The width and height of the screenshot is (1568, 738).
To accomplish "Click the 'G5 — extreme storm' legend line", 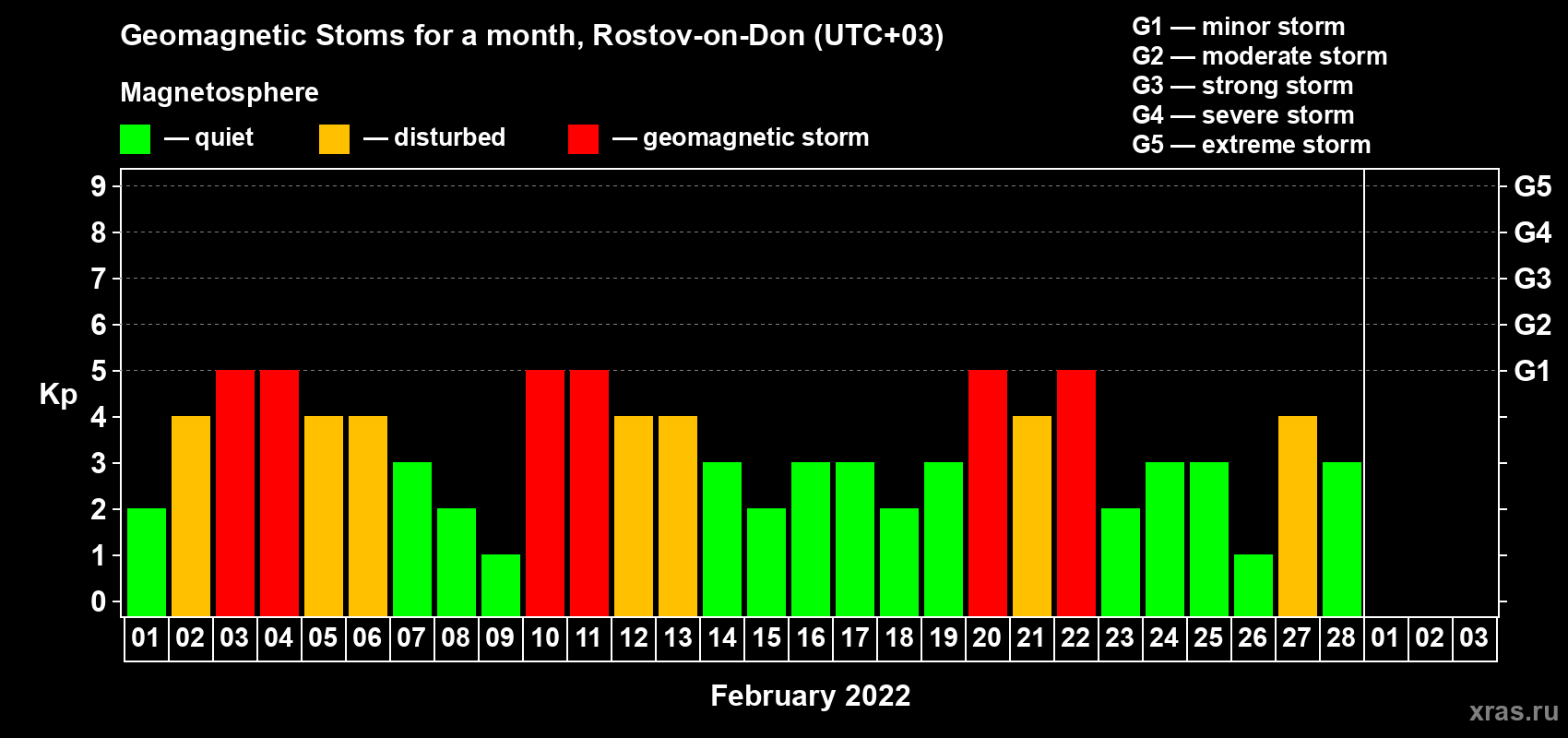I will point(1252,145).
